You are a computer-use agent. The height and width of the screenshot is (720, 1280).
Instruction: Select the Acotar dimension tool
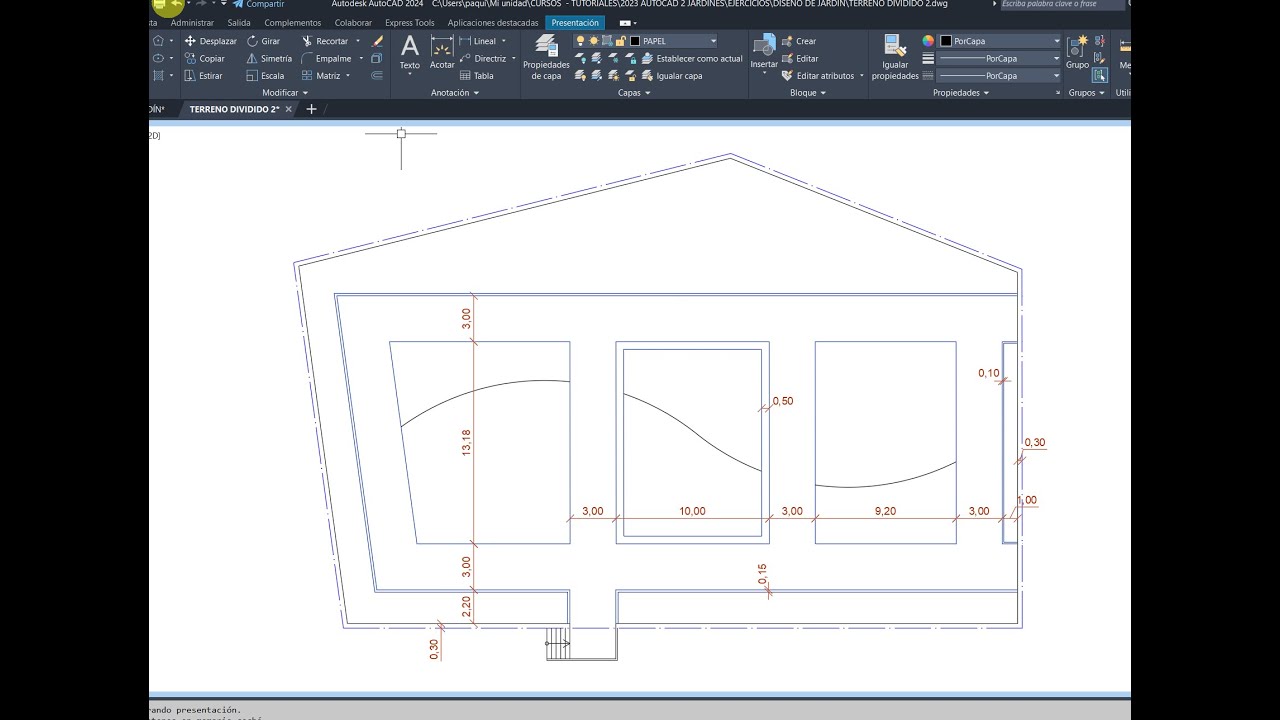coord(442,53)
